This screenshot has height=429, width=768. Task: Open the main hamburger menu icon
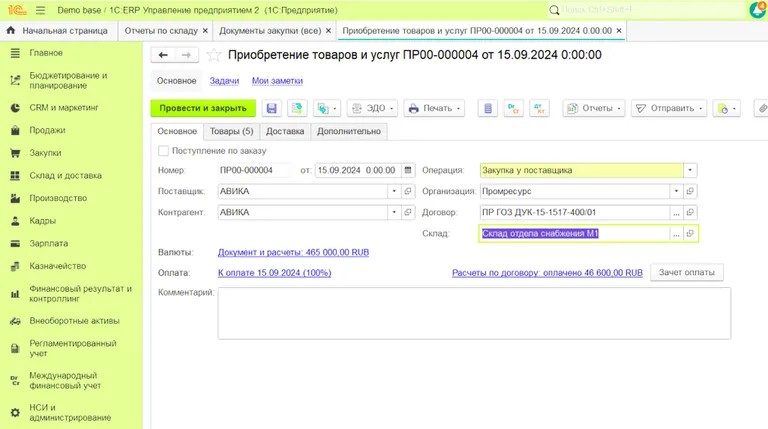(x=39, y=9)
